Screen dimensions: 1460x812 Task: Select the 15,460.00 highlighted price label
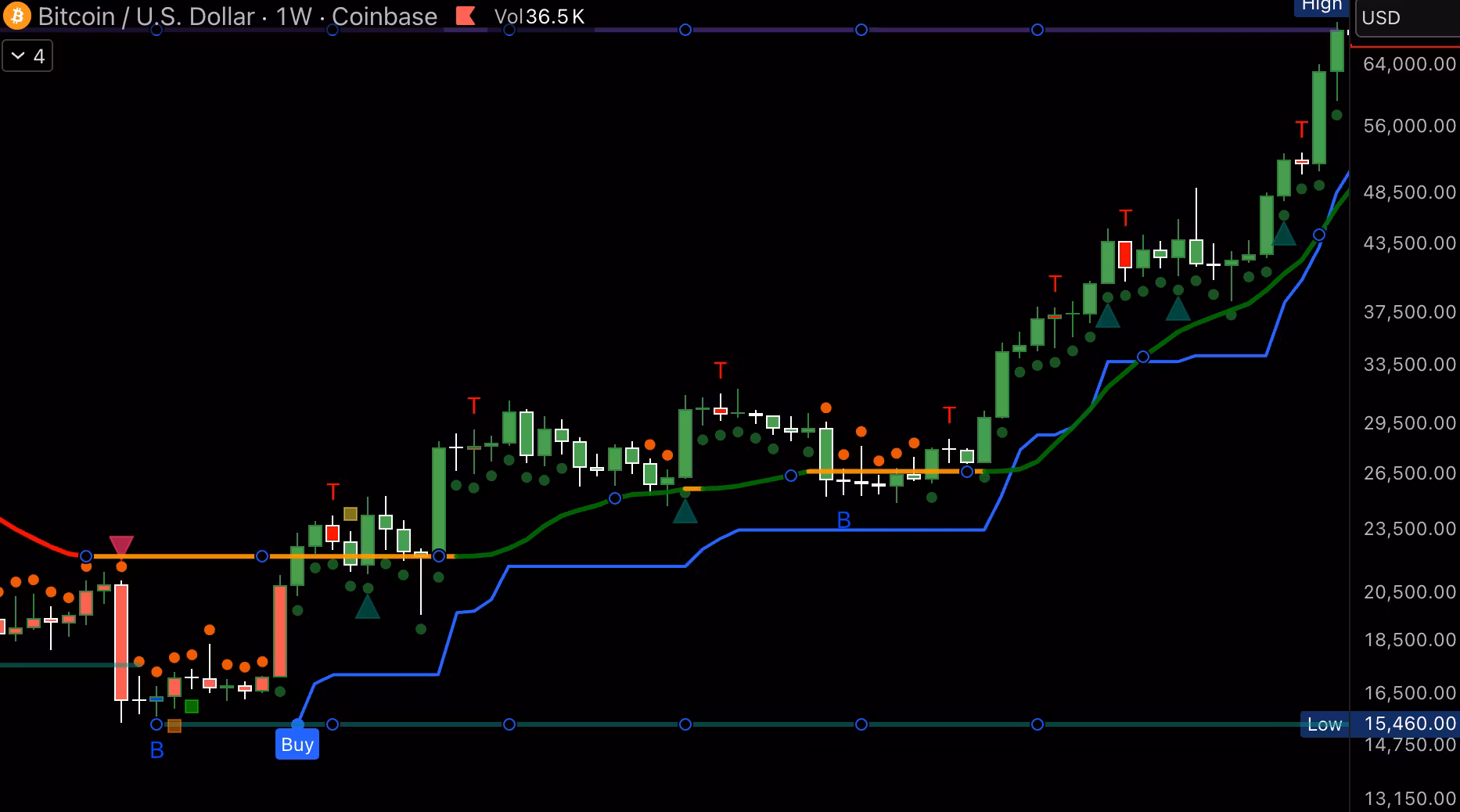click(1409, 724)
